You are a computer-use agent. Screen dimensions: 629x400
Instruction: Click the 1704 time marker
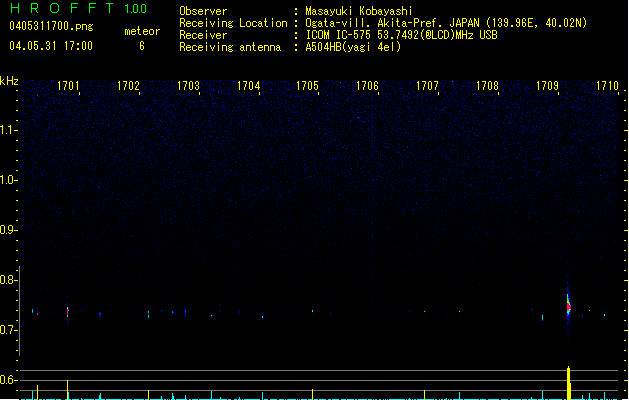click(x=248, y=86)
